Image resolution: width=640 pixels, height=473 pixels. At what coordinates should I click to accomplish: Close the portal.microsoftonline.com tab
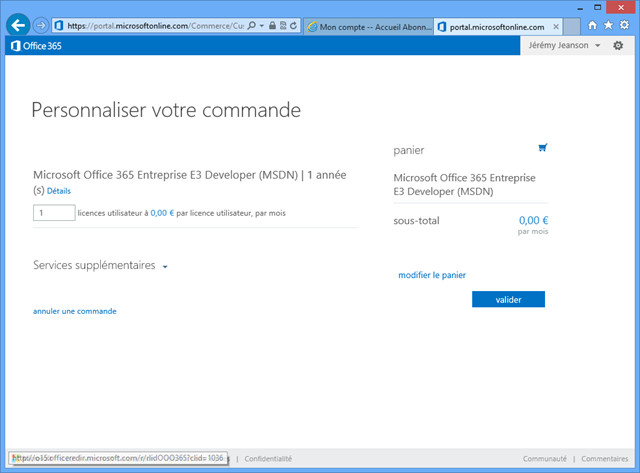click(x=556, y=27)
